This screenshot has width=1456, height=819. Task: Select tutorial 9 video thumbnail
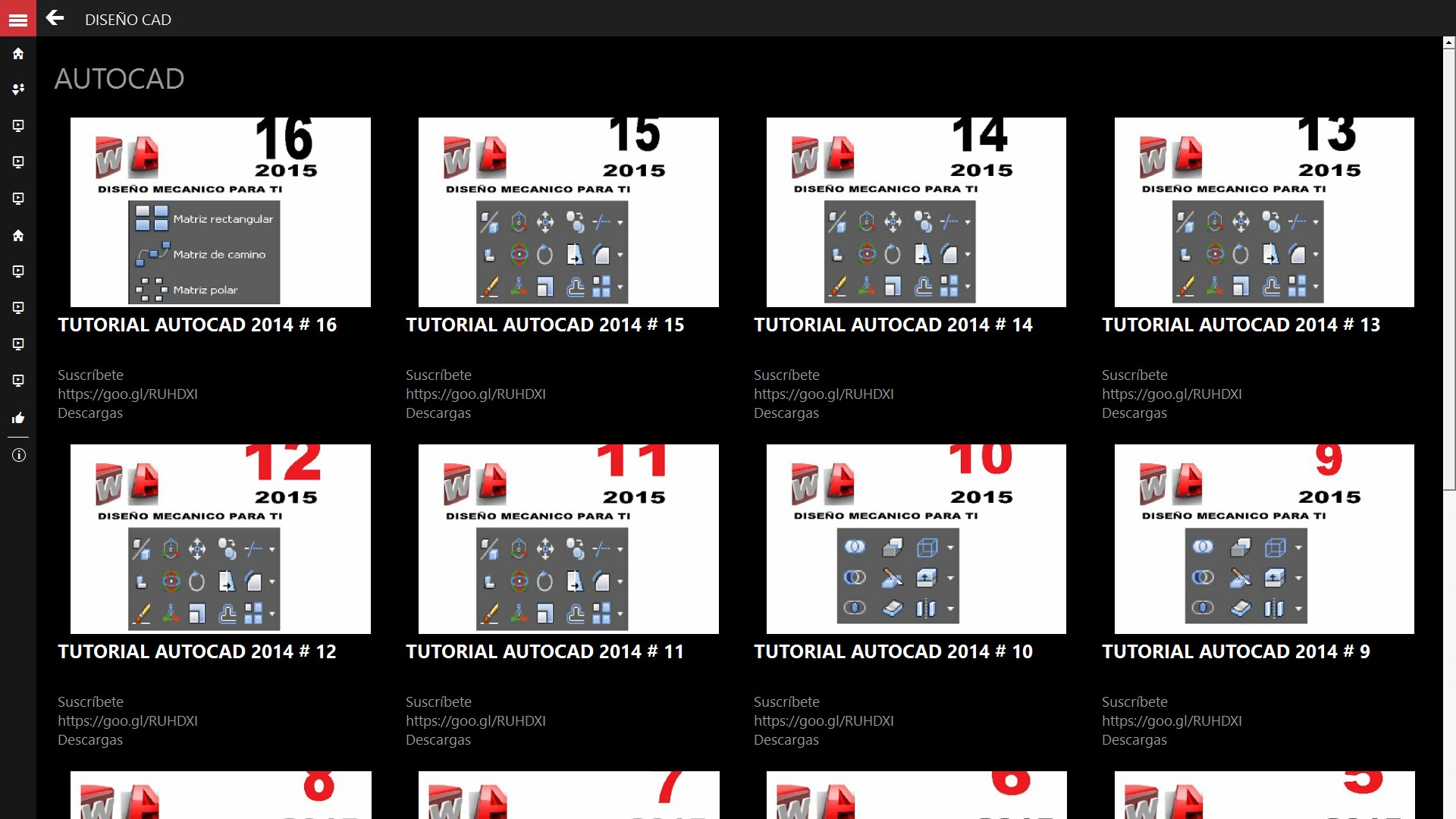[1264, 539]
